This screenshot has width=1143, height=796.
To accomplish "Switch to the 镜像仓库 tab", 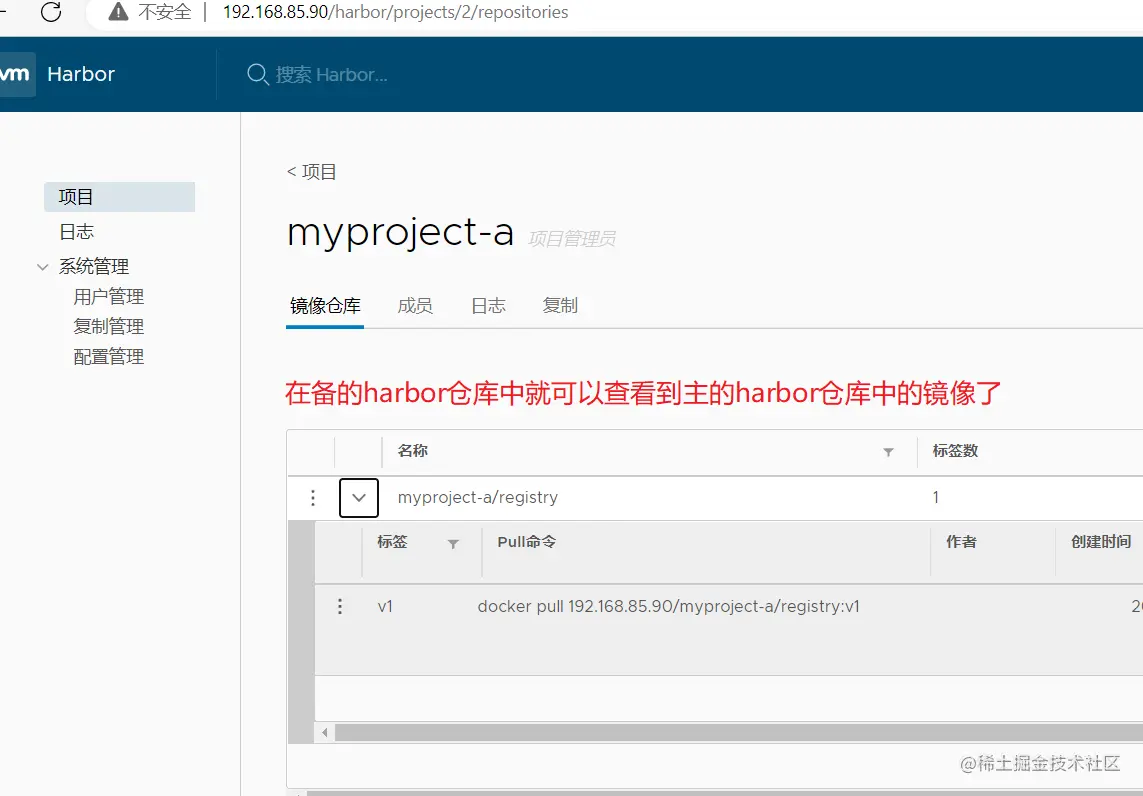I will click(x=325, y=306).
